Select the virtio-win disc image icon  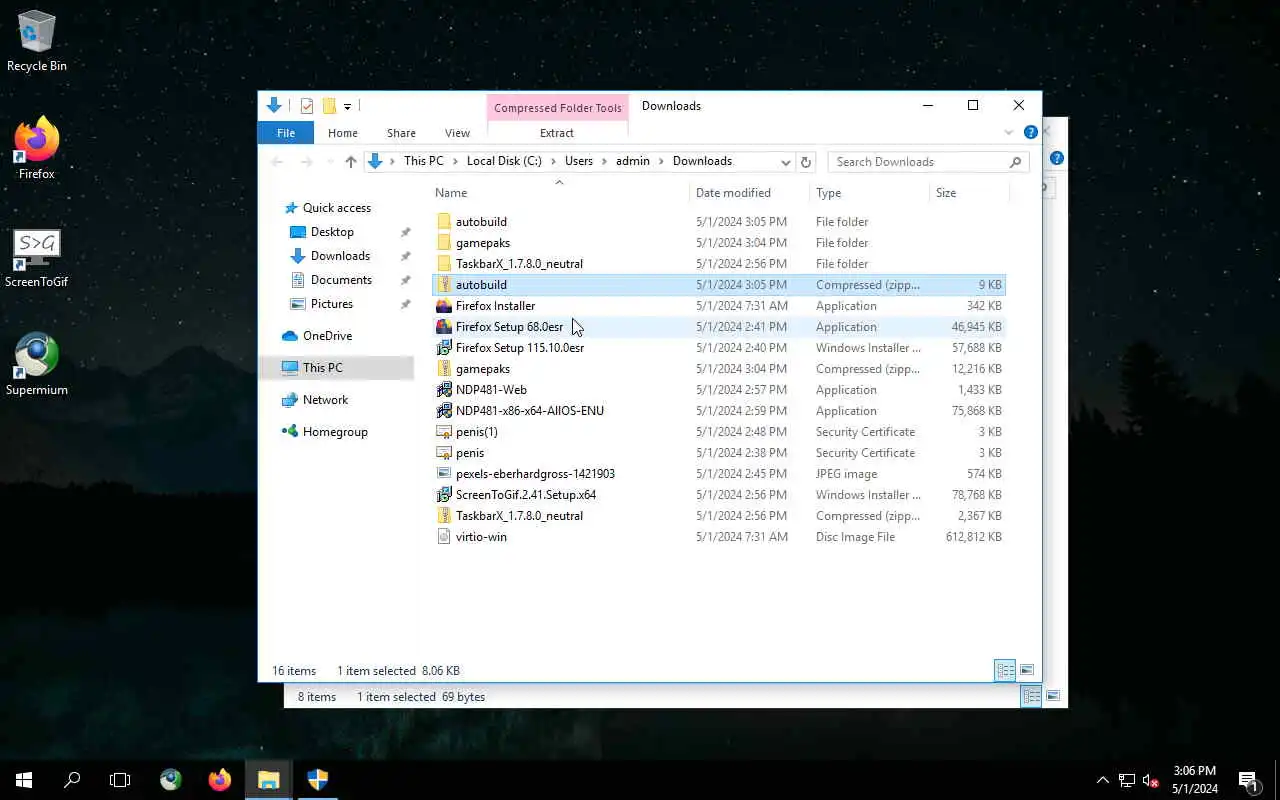coord(444,537)
